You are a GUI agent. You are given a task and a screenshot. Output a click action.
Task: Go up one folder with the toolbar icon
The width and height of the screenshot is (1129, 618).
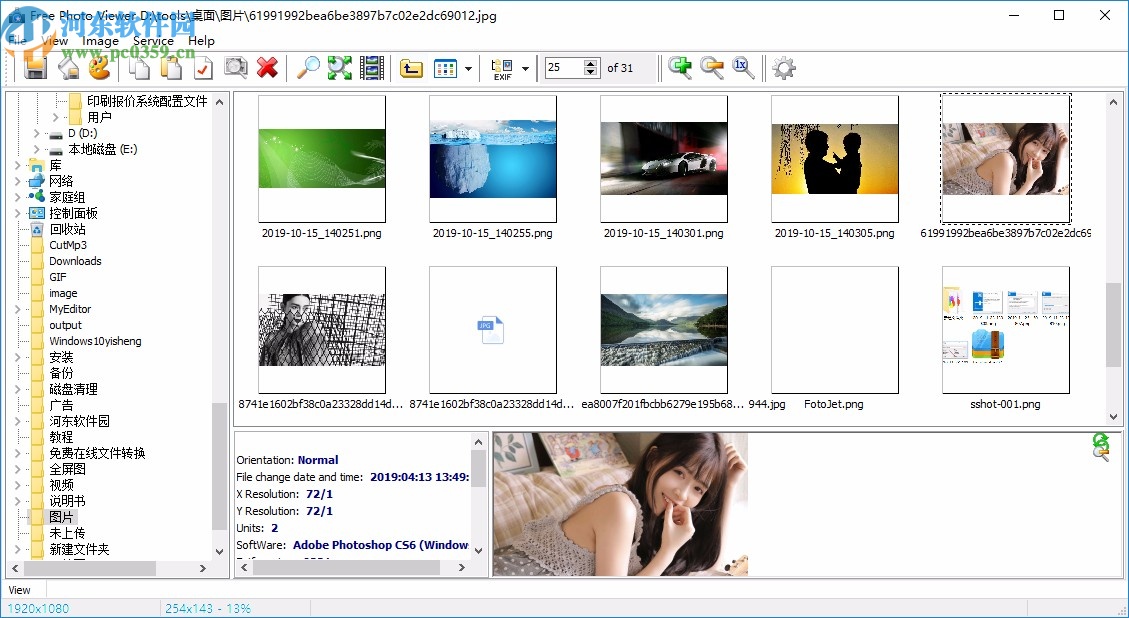[x=414, y=67]
